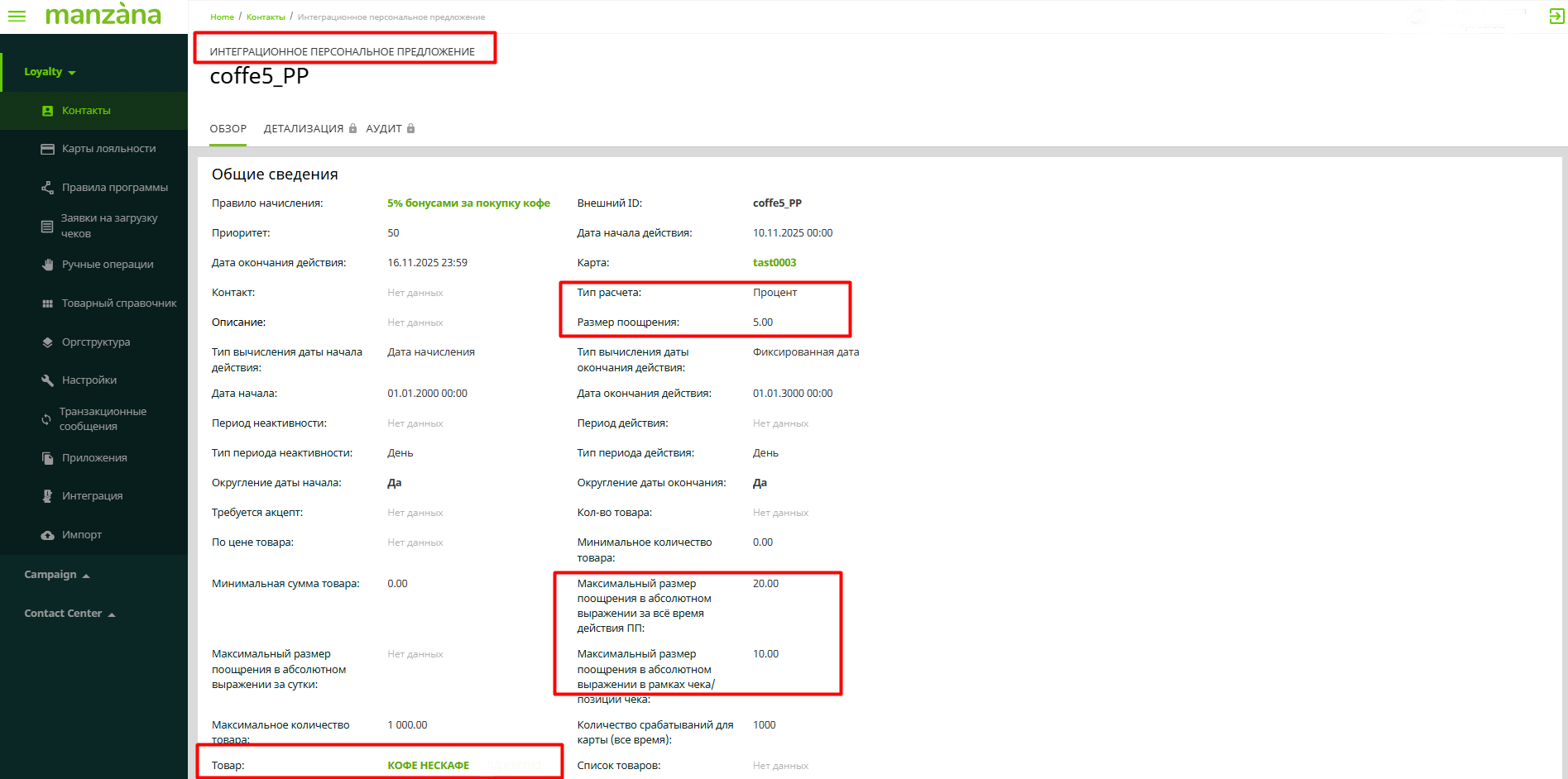The width and height of the screenshot is (1568, 779).
Task: Click the Ручные операции hand icon
Action: click(48, 265)
